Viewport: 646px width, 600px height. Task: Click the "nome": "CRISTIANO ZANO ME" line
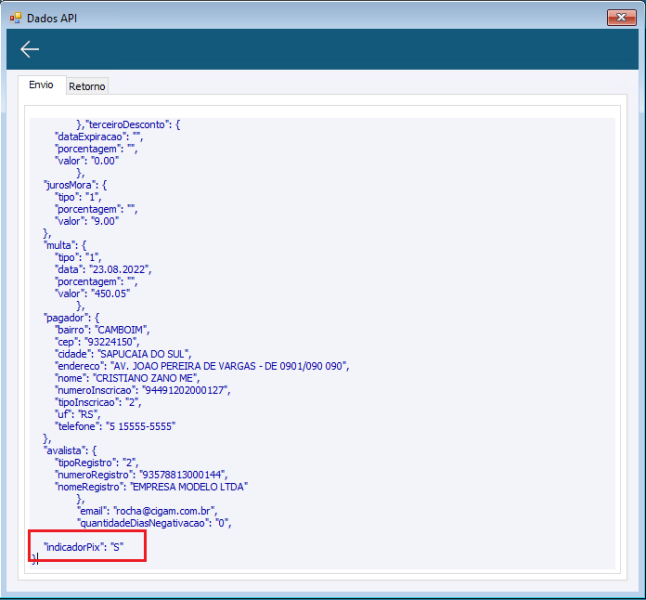pyautogui.click(x=127, y=378)
